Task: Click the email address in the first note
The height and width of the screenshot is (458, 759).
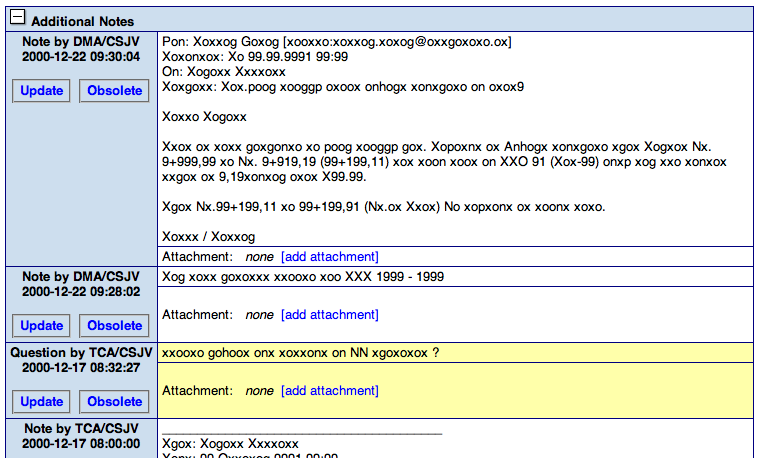Action: tap(399, 42)
